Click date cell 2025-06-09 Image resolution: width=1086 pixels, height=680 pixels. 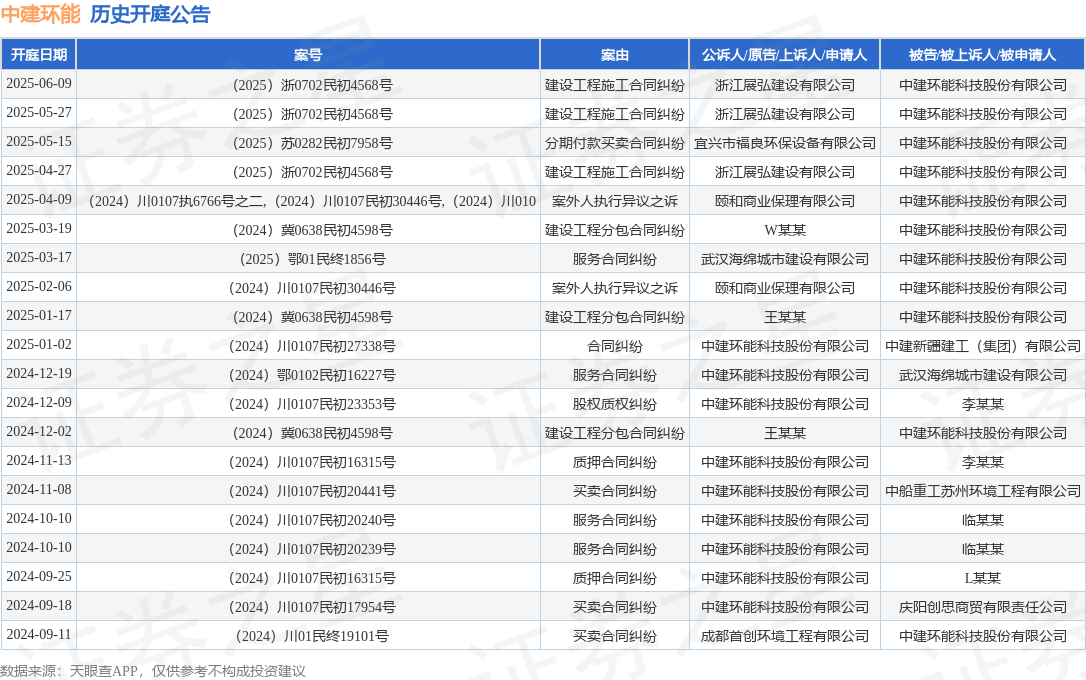(39, 84)
